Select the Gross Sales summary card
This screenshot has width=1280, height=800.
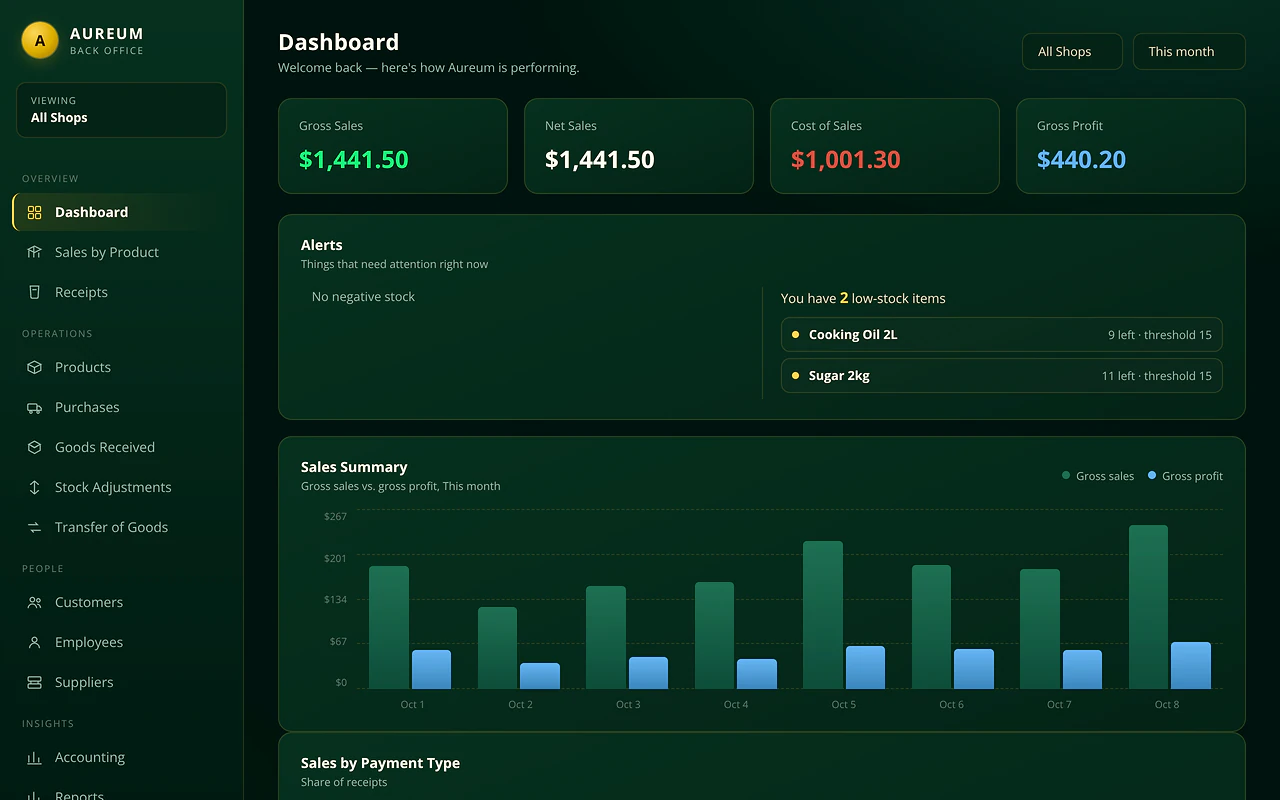click(x=393, y=146)
